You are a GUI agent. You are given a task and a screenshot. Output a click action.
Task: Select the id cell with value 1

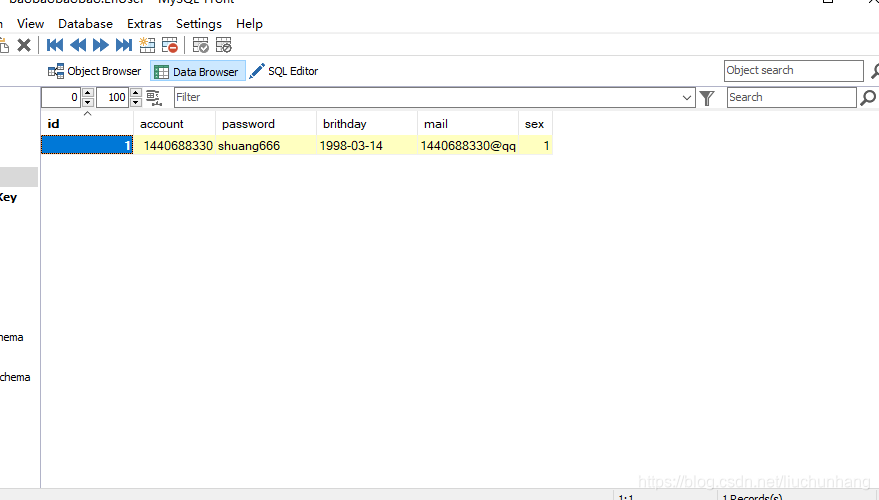(87, 145)
